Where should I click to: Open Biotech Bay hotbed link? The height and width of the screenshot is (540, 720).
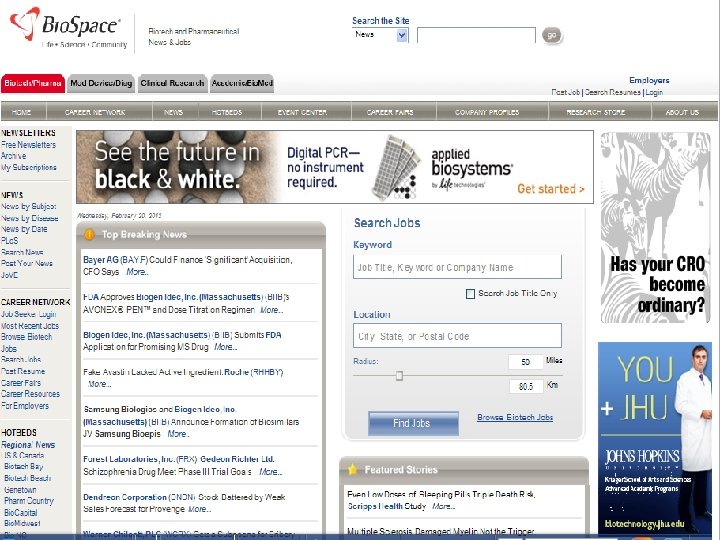[23, 466]
